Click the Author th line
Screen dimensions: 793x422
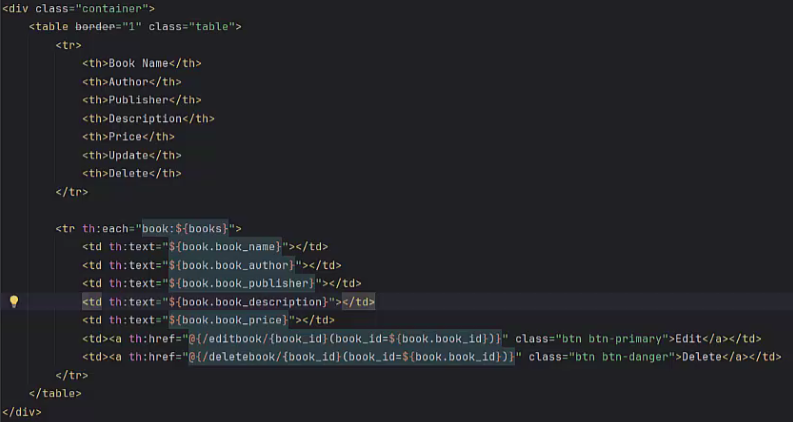(131, 81)
